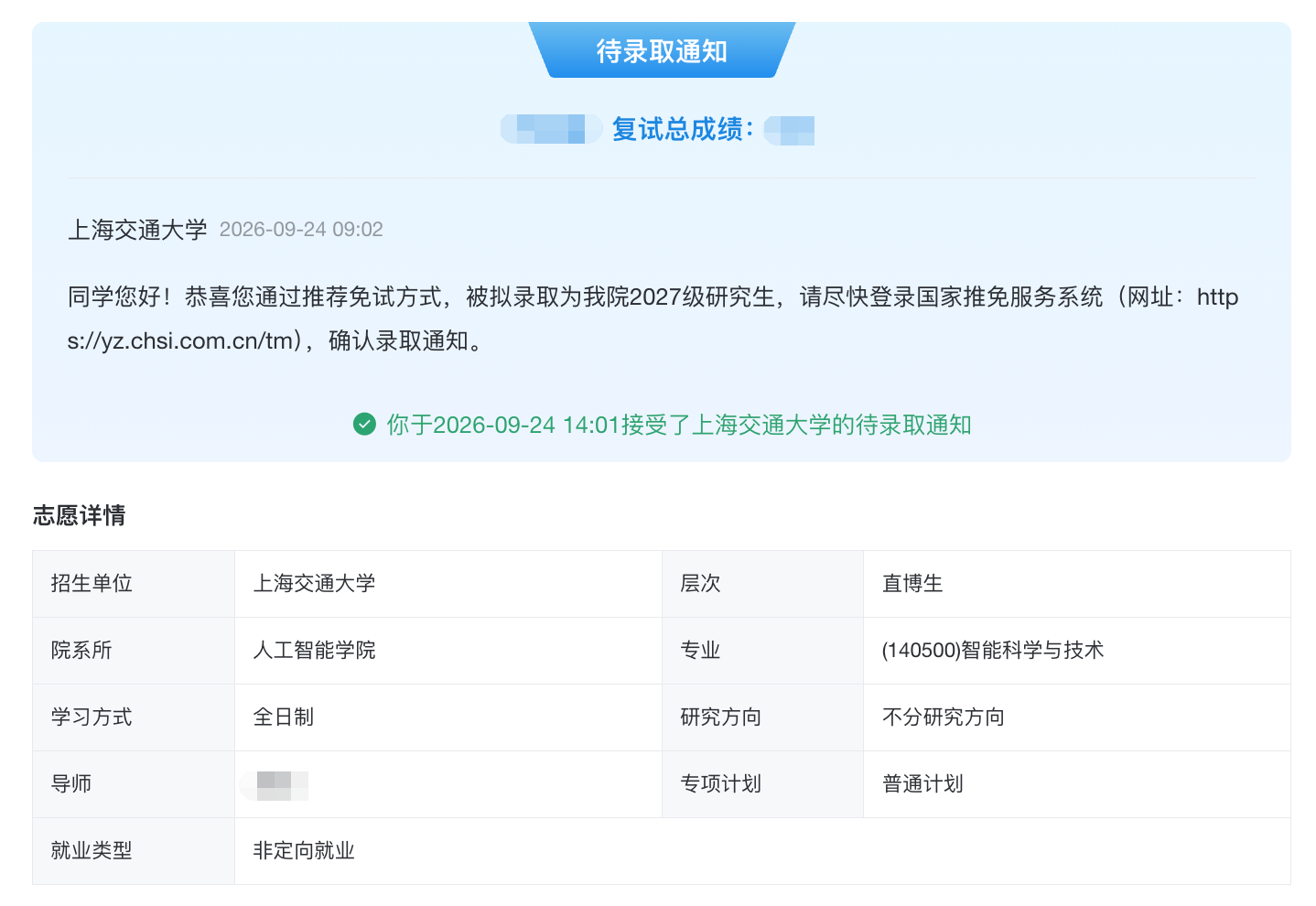Click the 非定向就业 value cell
Screen dimensions: 1316x906
(x=763, y=851)
